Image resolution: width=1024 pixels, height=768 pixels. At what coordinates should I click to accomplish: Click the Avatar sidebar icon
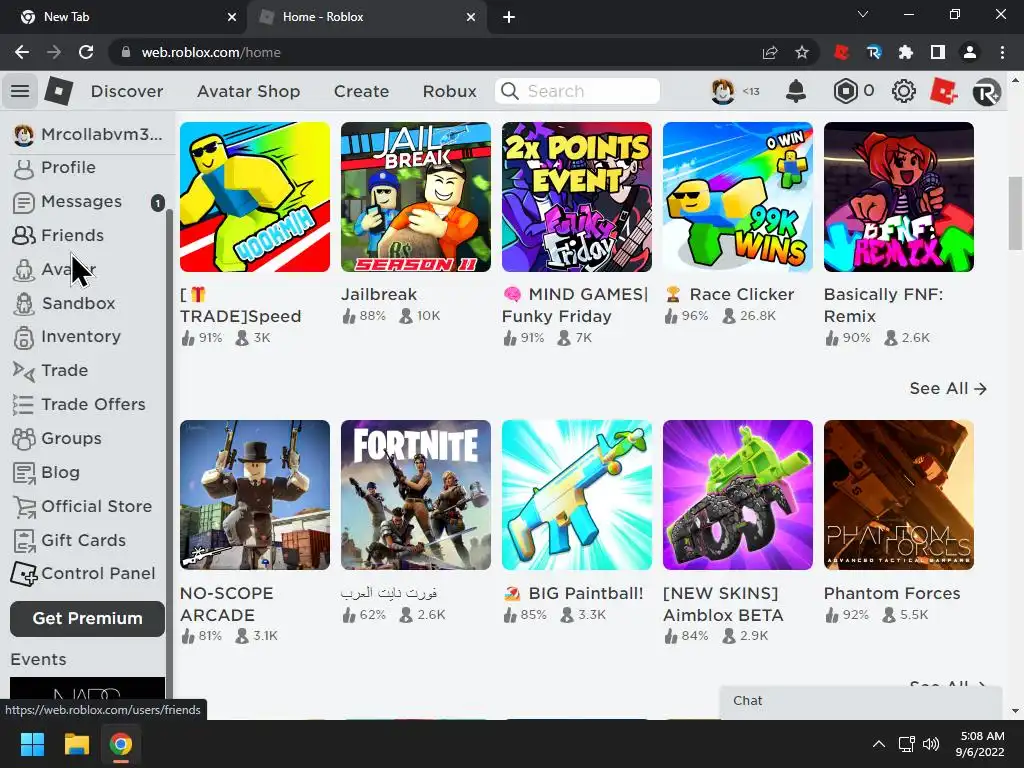(24, 270)
